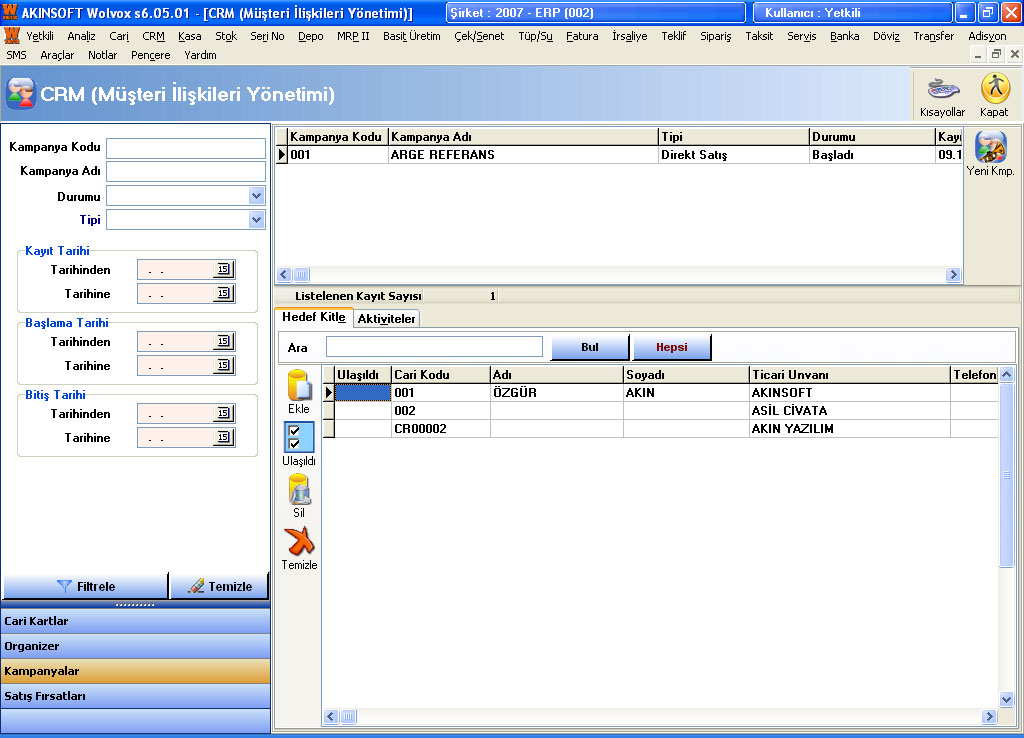Click the Durumu column header in grid
The width and height of the screenshot is (1024, 738).
click(872, 136)
